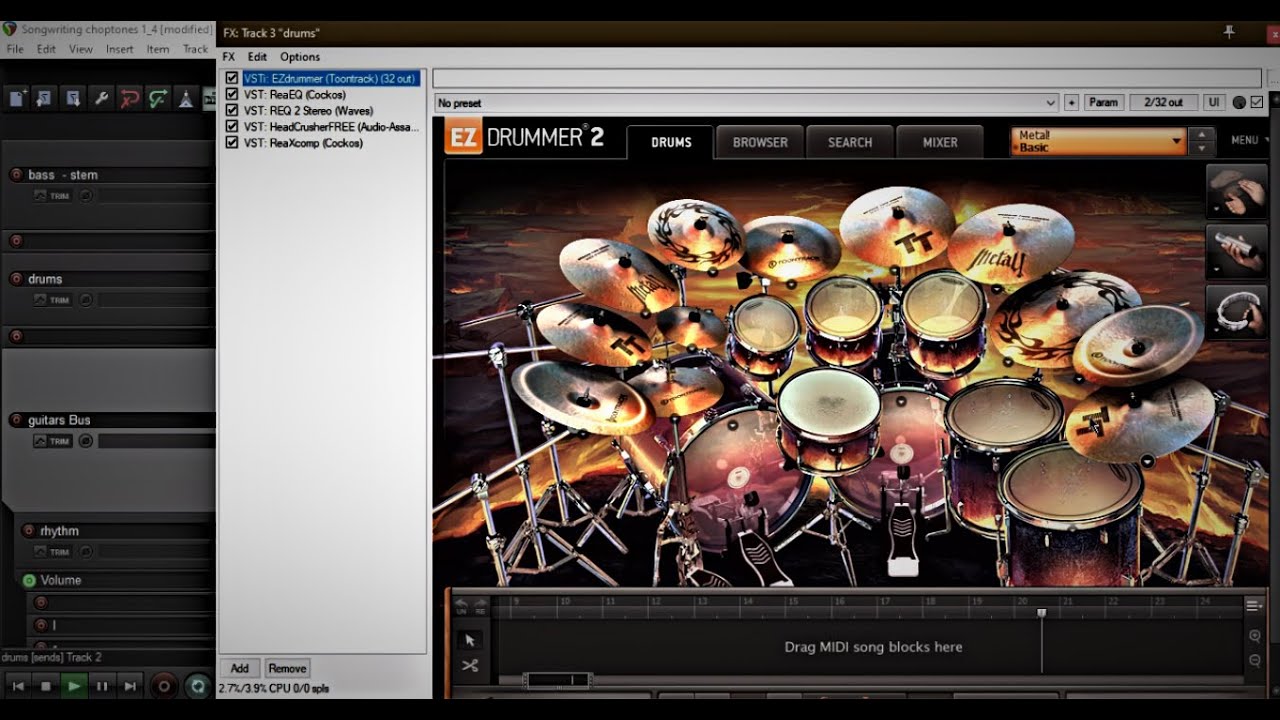
Task: Click the 2/32 out routing button
Action: [x=1162, y=102]
